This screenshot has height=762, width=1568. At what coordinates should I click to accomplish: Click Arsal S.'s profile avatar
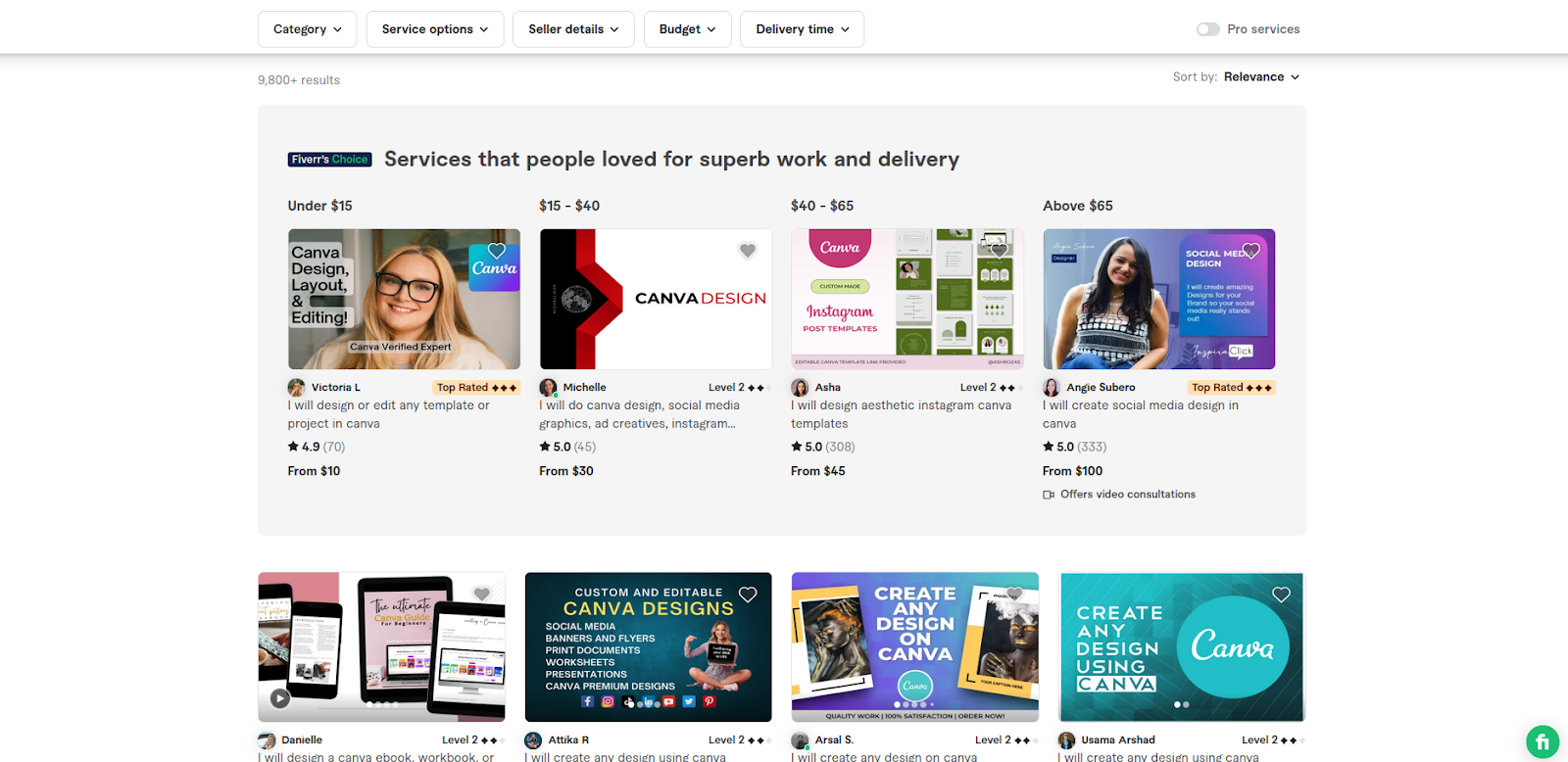coord(800,740)
